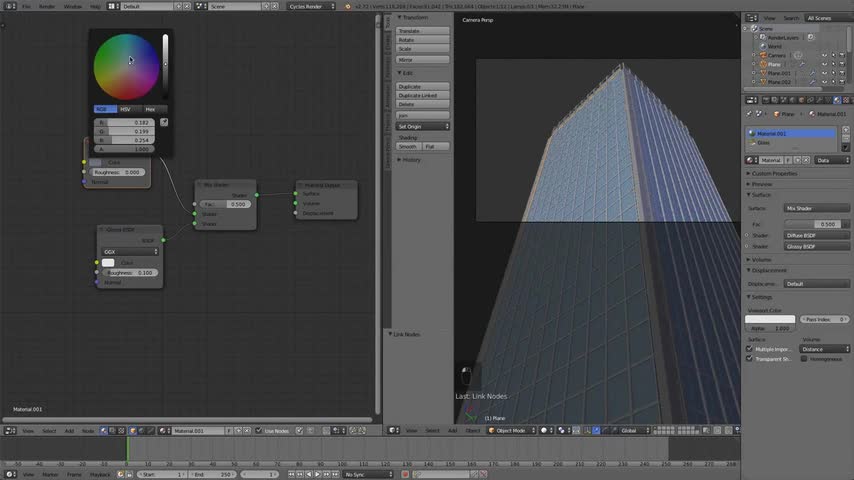Click the white Viewport Color swatch

point(770,319)
